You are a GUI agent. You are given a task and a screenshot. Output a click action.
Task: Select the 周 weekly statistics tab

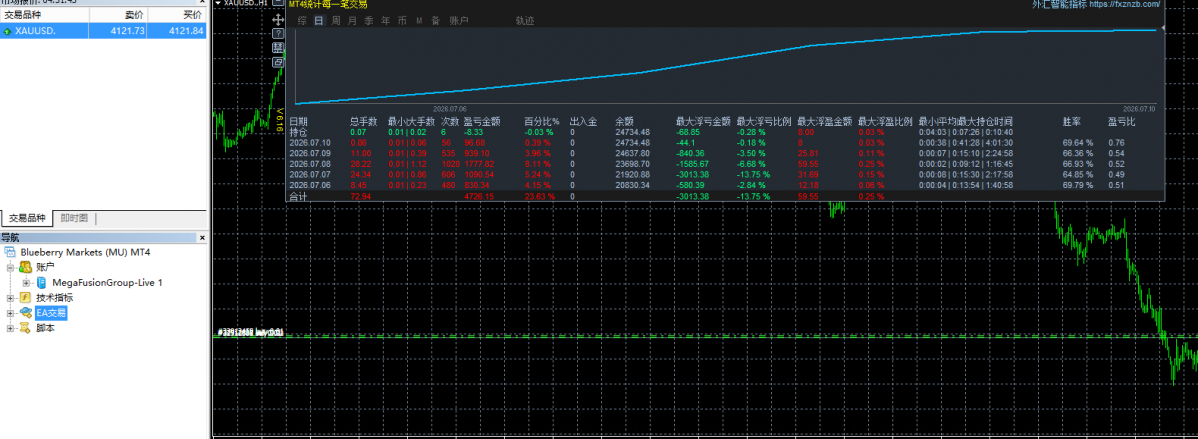tap(335, 21)
